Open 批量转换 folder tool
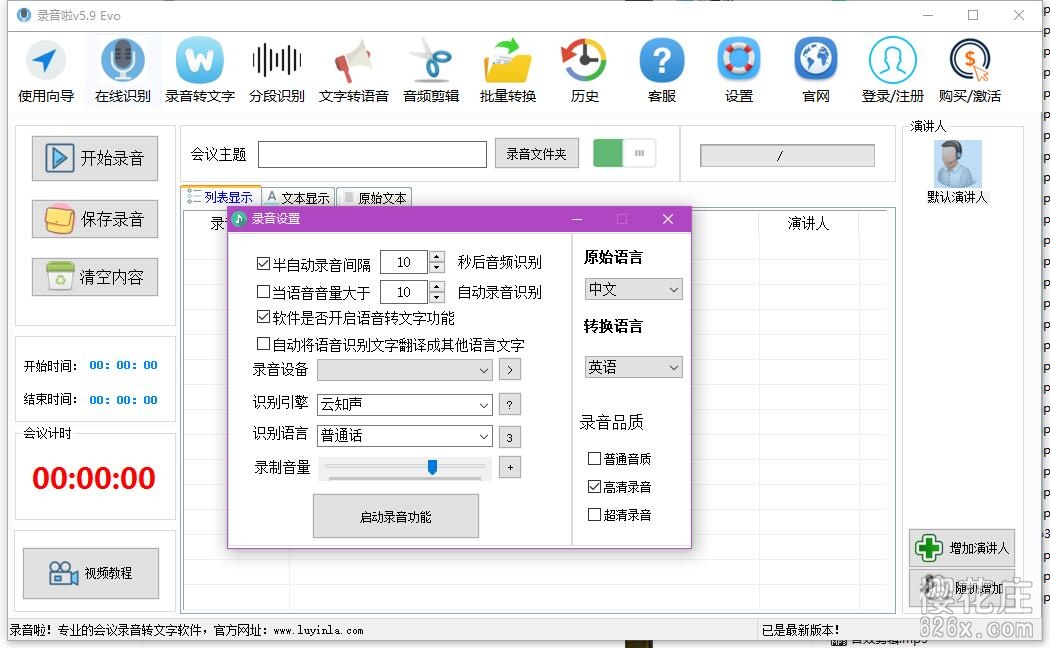Screen dimensions: 1050x648 (x=508, y=70)
